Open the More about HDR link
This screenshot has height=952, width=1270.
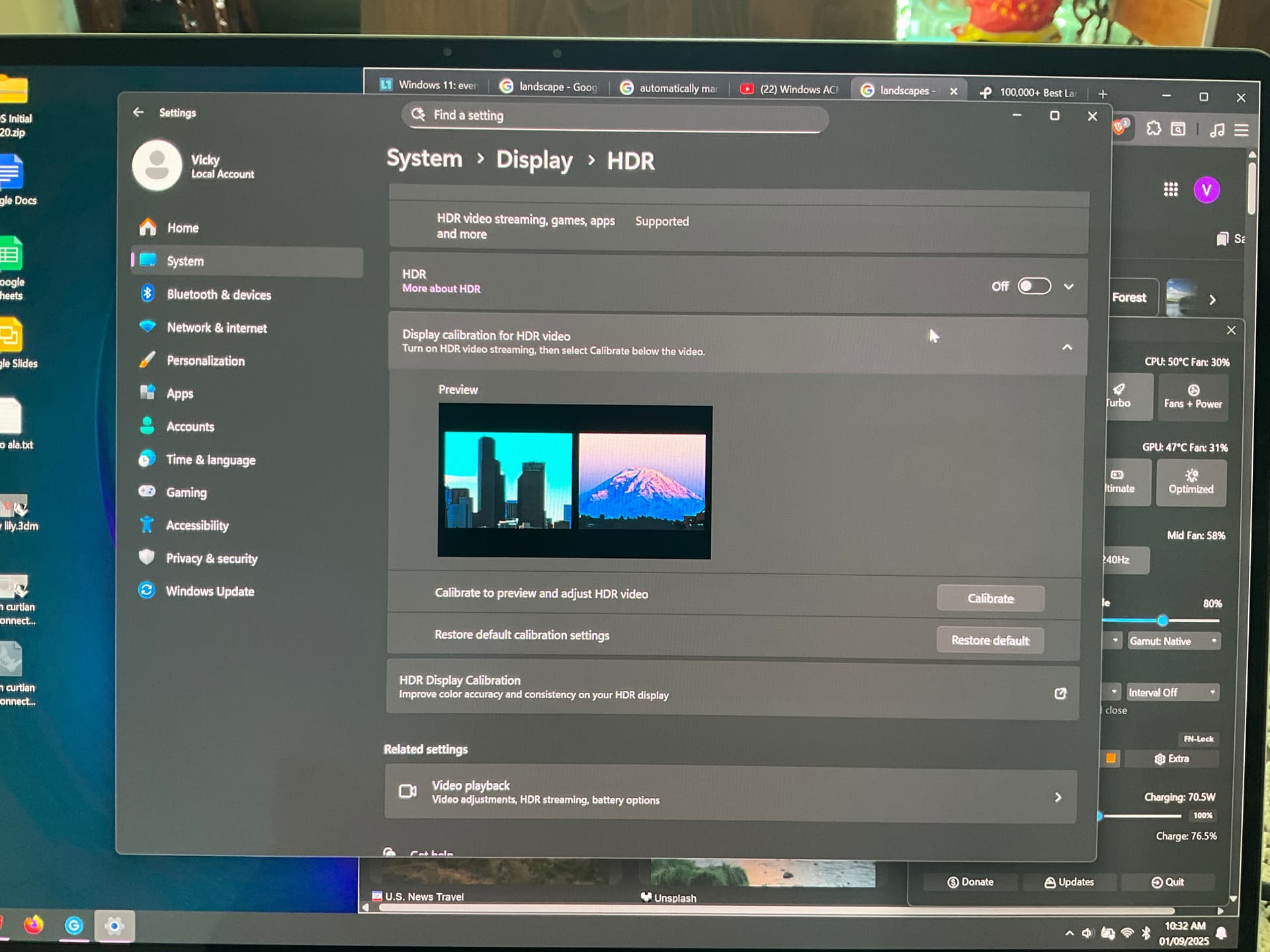pyautogui.click(x=441, y=289)
